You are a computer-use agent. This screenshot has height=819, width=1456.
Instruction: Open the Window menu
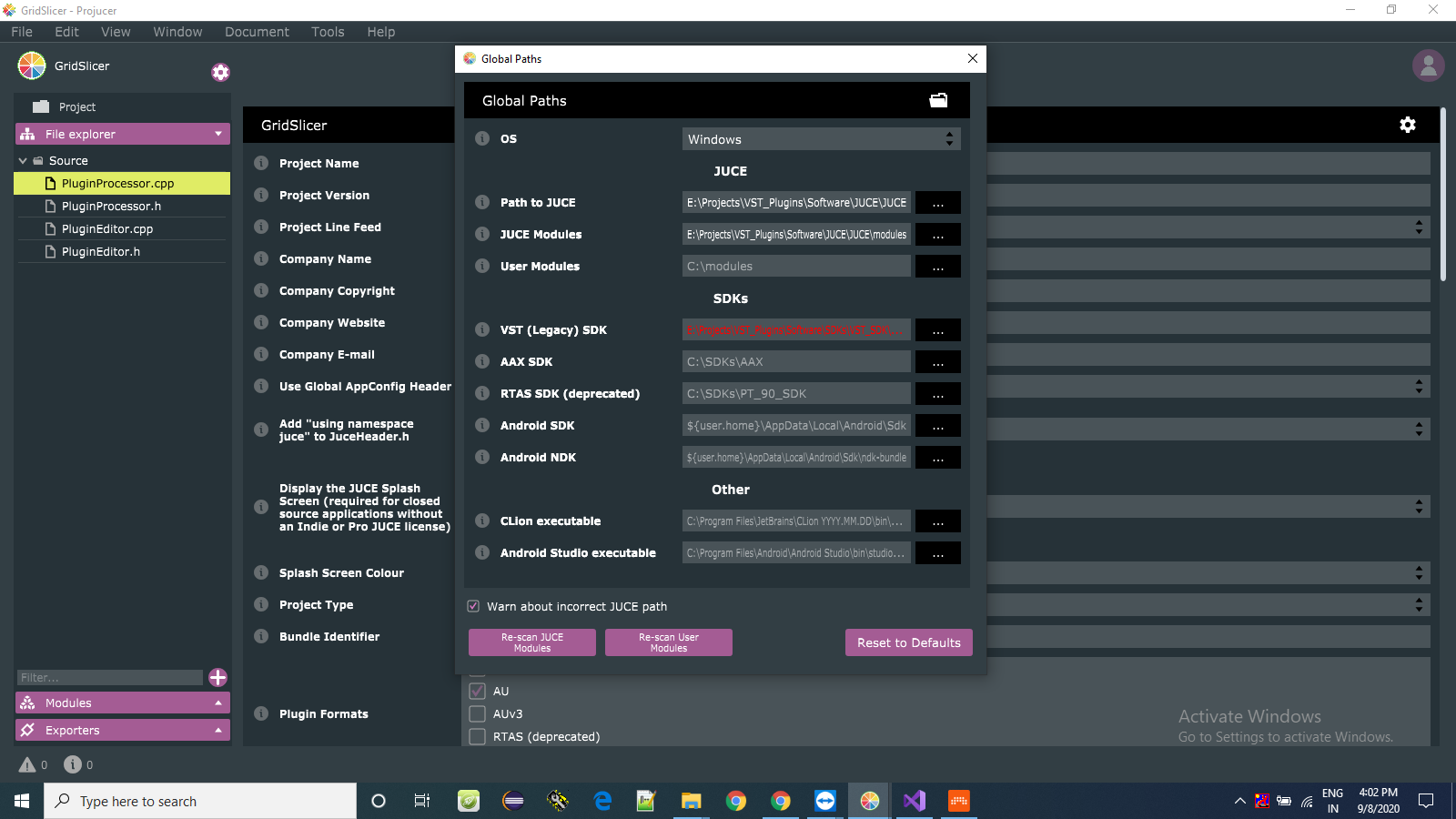click(x=177, y=32)
